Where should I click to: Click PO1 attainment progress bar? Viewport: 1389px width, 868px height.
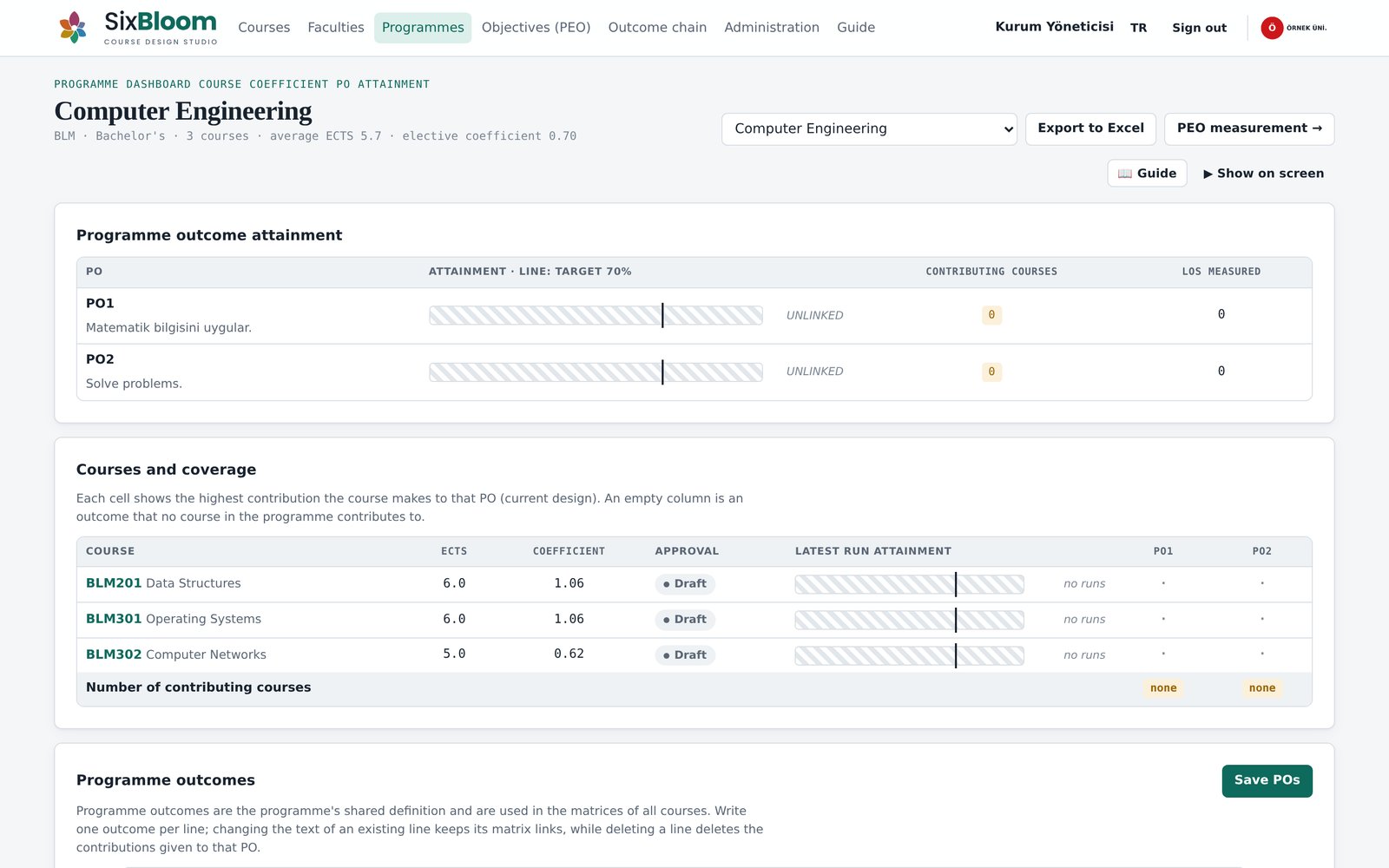point(596,315)
